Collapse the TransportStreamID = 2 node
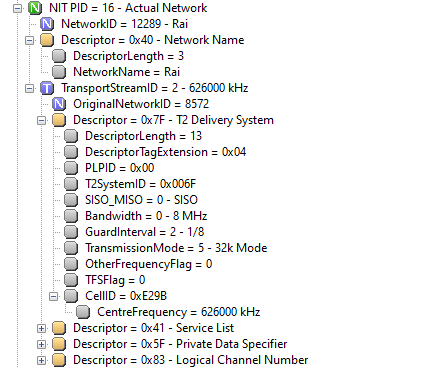This screenshot has width=423, height=368. click(29, 88)
